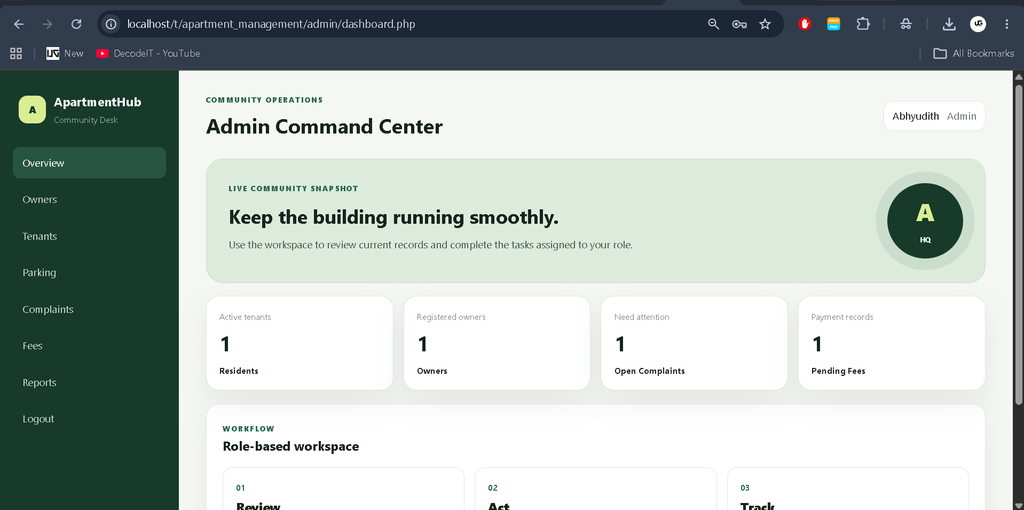This screenshot has height=510, width=1024.
Task: Click the browser forward arrow
Action: (x=47, y=24)
